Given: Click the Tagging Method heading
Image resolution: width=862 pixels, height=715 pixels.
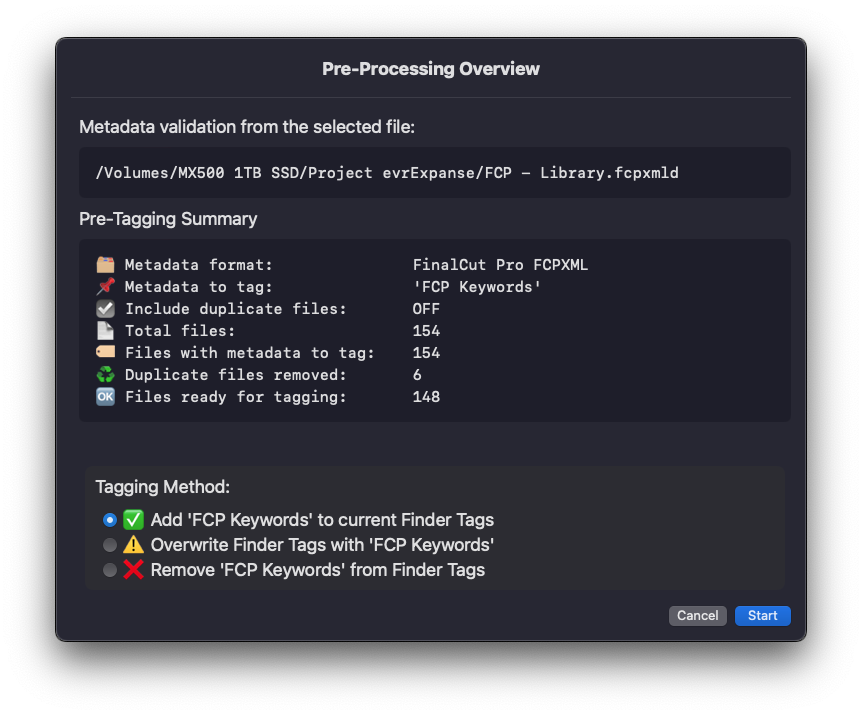Looking at the screenshot, I should click(163, 487).
